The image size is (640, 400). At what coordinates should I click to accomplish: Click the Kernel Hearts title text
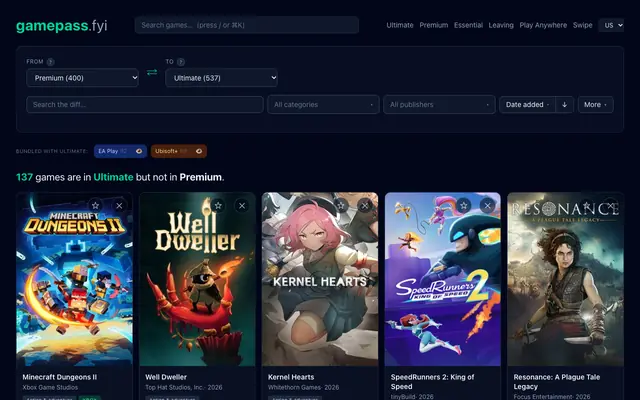coord(291,377)
